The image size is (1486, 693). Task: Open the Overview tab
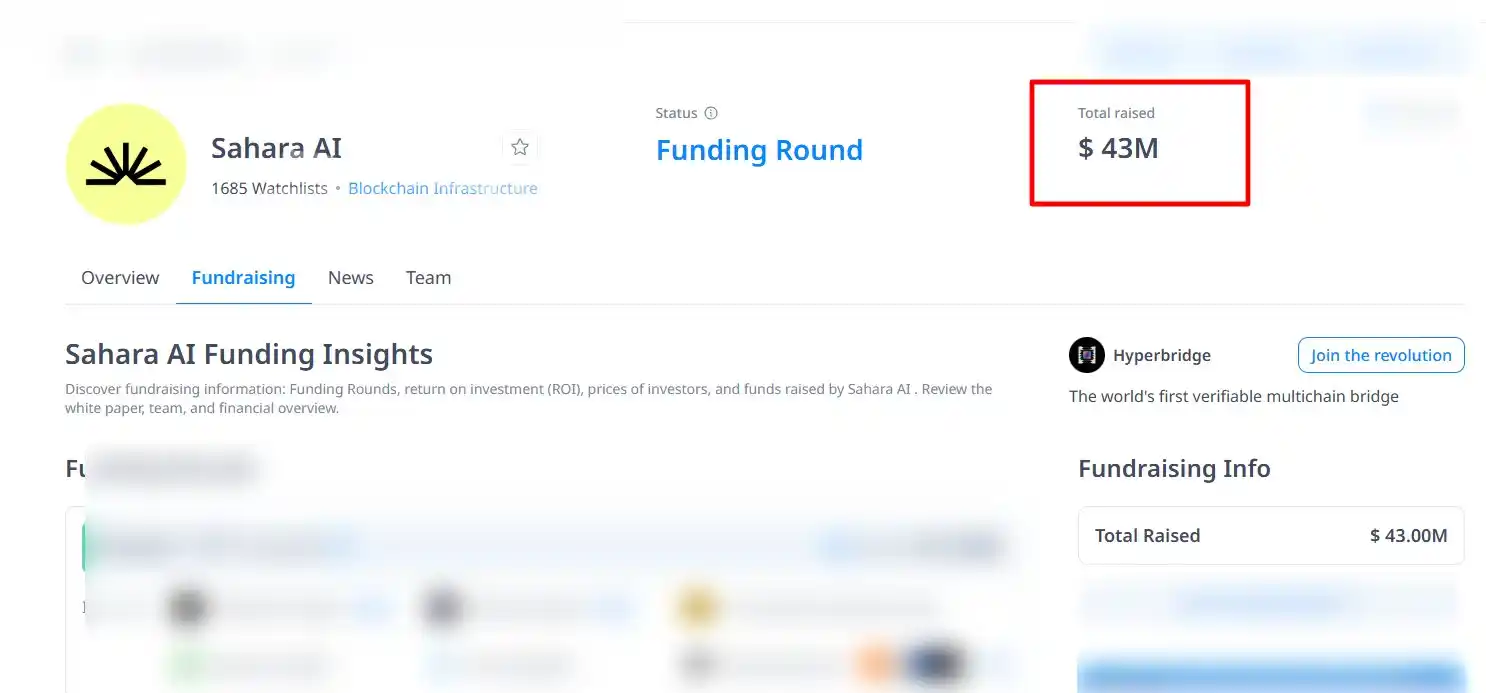point(120,278)
